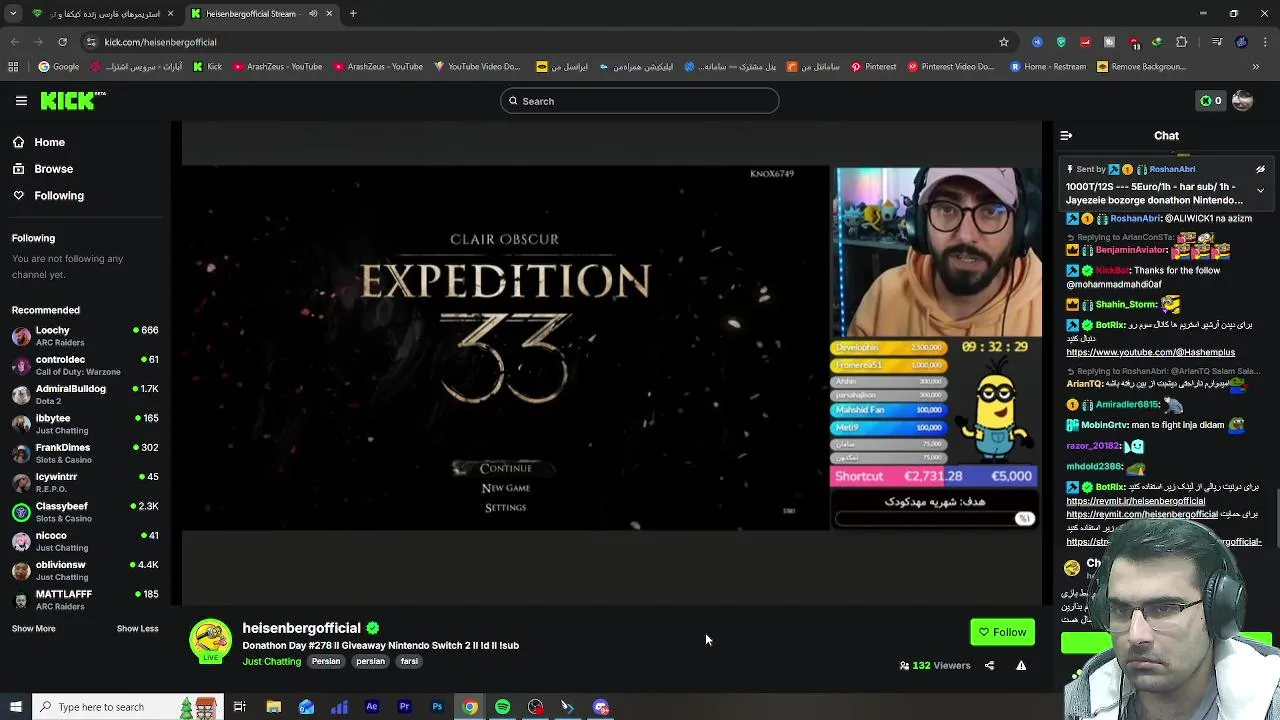The height and width of the screenshot is (720, 1280).
Task: Open the Kick bookmark
Action: [x=208, y=67]
